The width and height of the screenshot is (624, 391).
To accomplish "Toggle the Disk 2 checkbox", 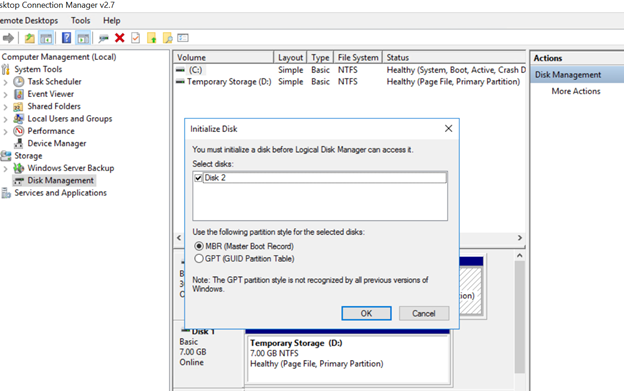I will (198, 178).
